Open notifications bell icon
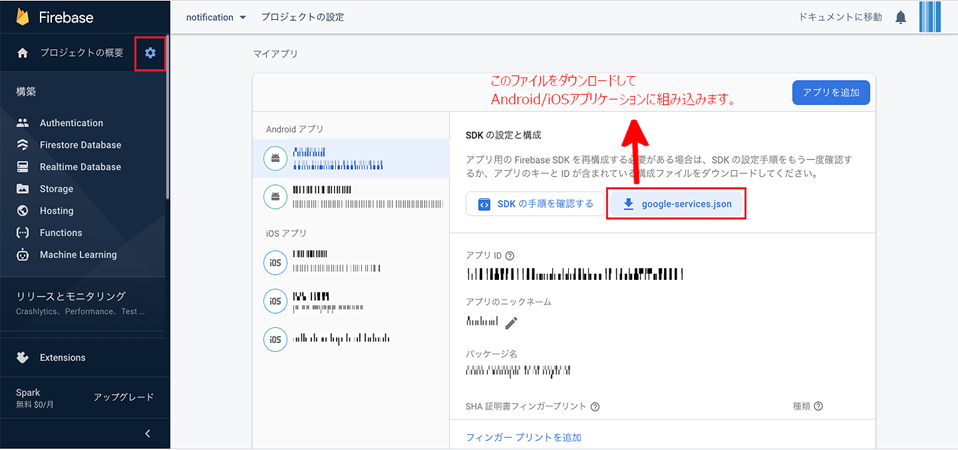 point(901,17)
